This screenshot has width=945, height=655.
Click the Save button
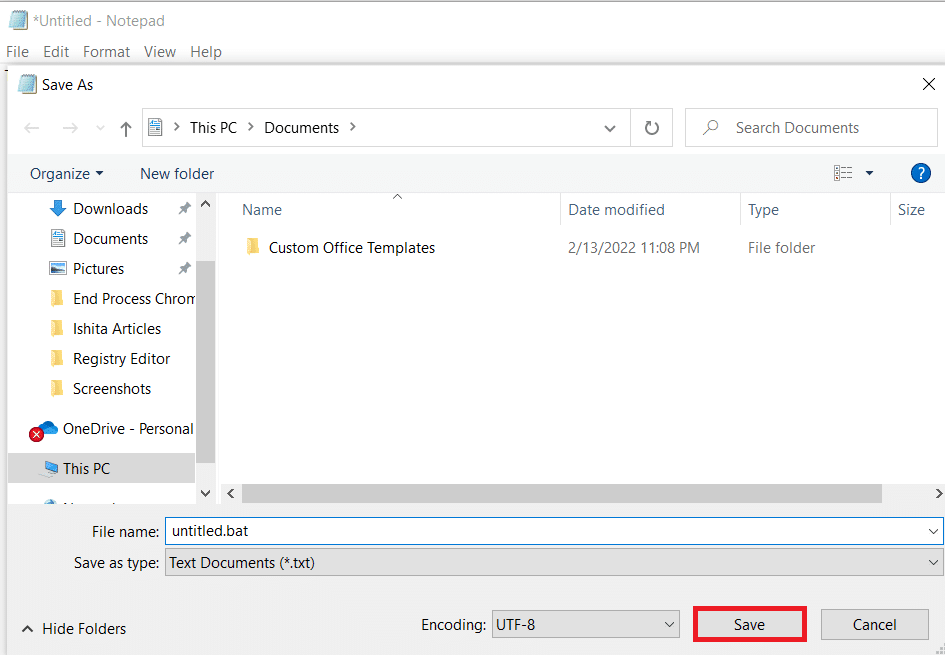[749, 625]
